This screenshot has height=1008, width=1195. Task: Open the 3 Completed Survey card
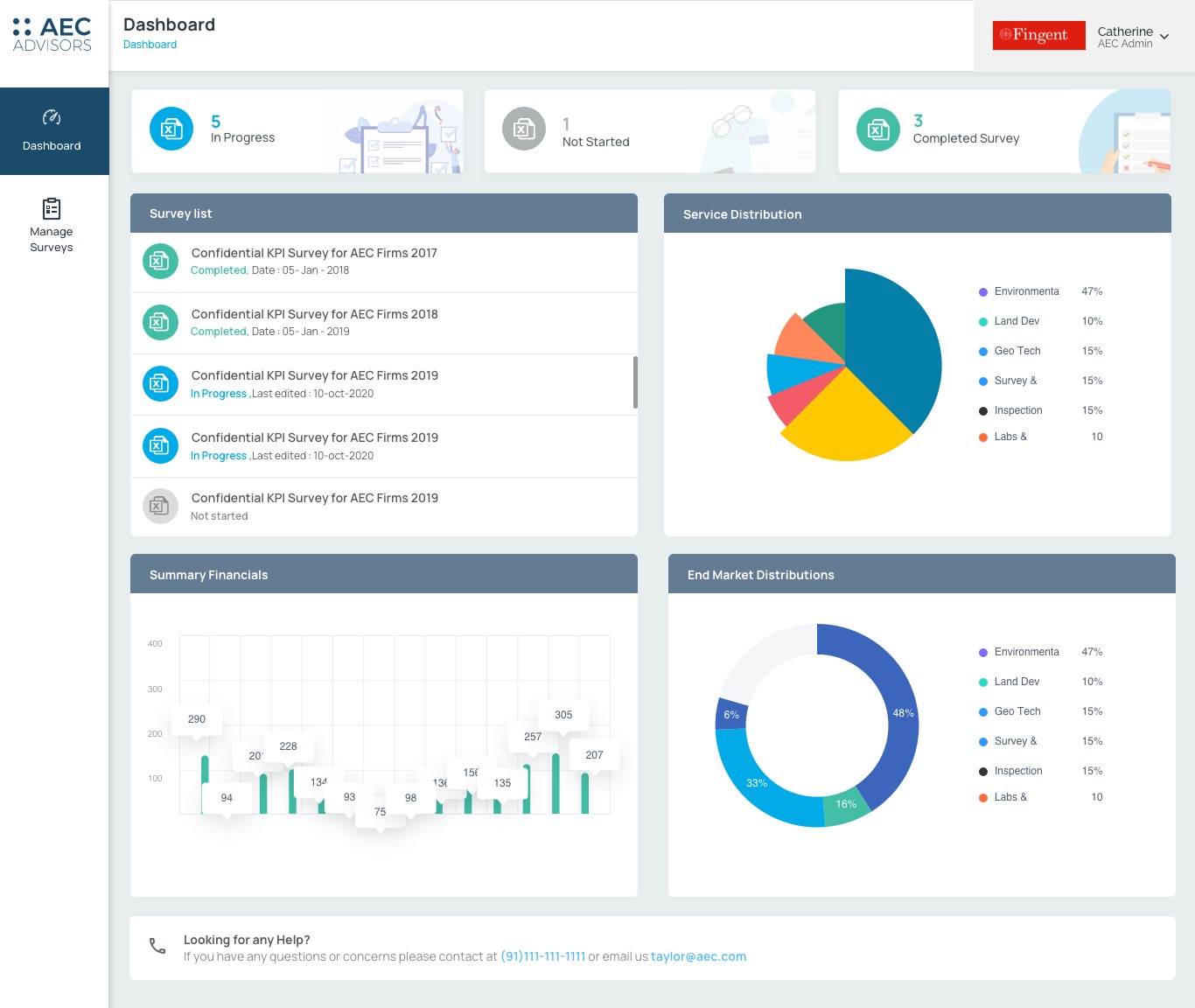click(1004, 131)
